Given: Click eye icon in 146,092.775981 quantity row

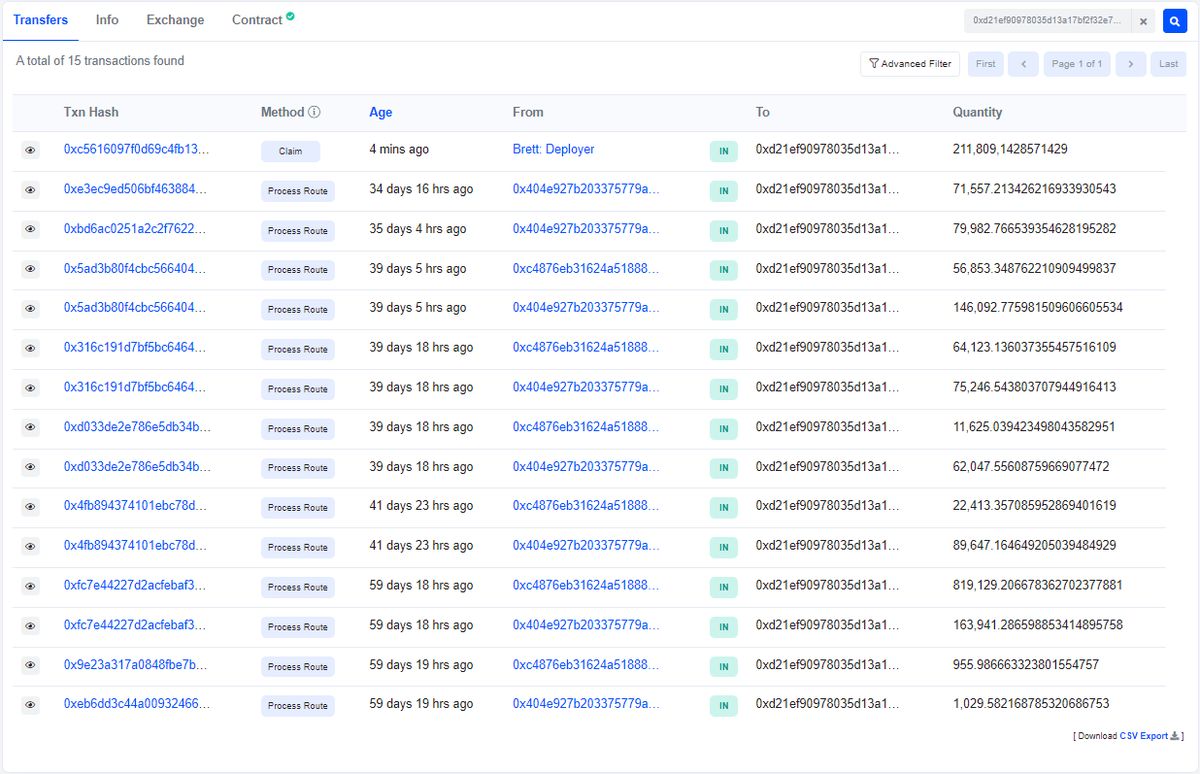Looking at the screenshot, I should point(30,309).
